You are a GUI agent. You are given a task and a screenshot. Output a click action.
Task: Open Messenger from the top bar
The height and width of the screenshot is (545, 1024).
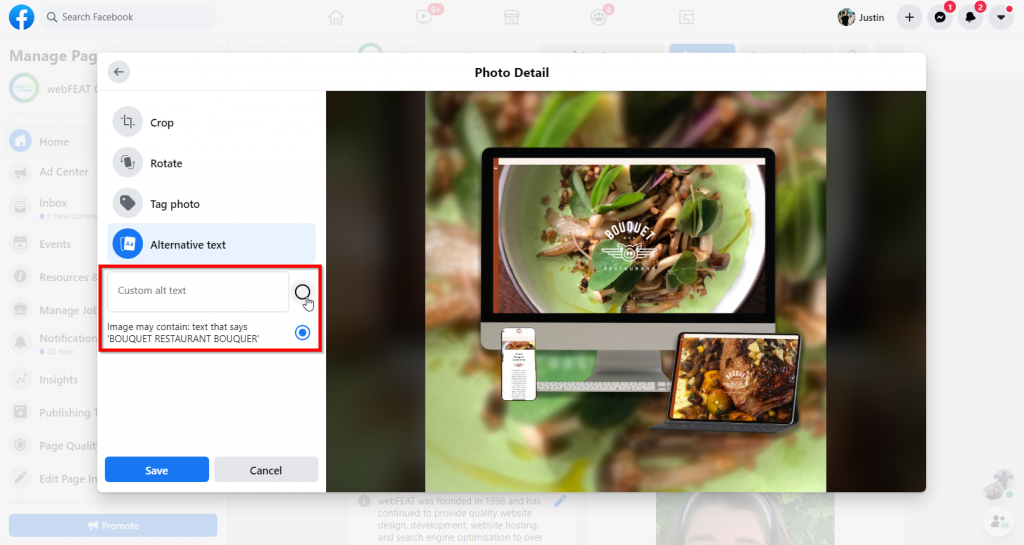pyautogui.click(x=940, y=18)
